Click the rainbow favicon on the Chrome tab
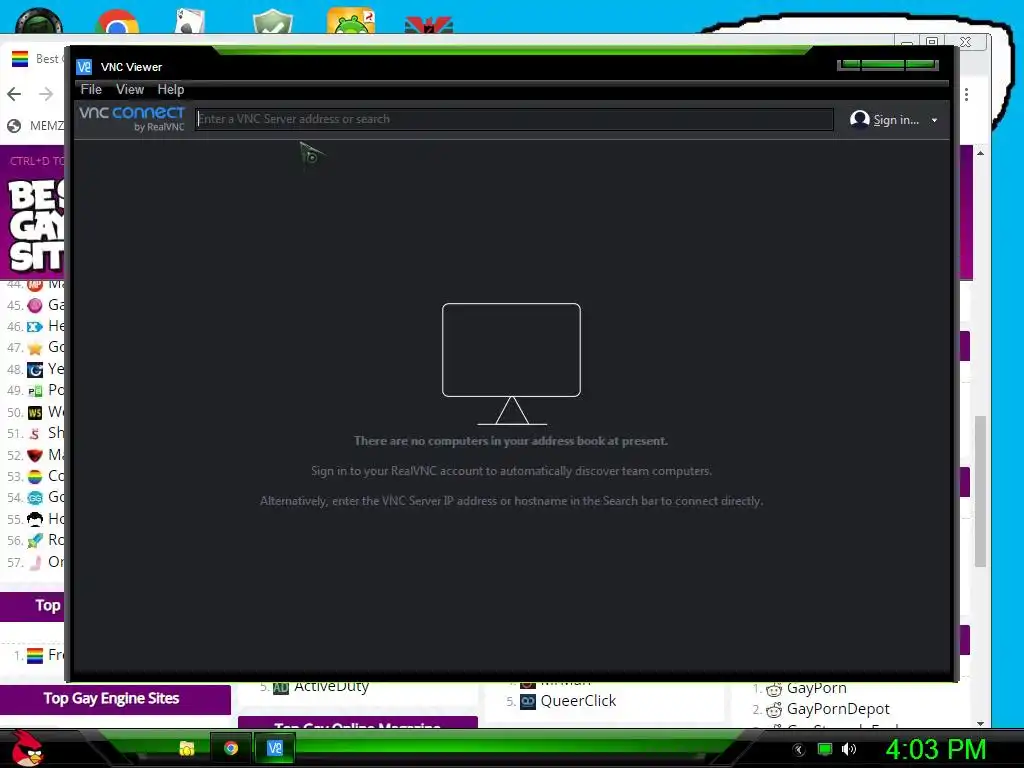1024x768 pixels. (x=20, y=59)
